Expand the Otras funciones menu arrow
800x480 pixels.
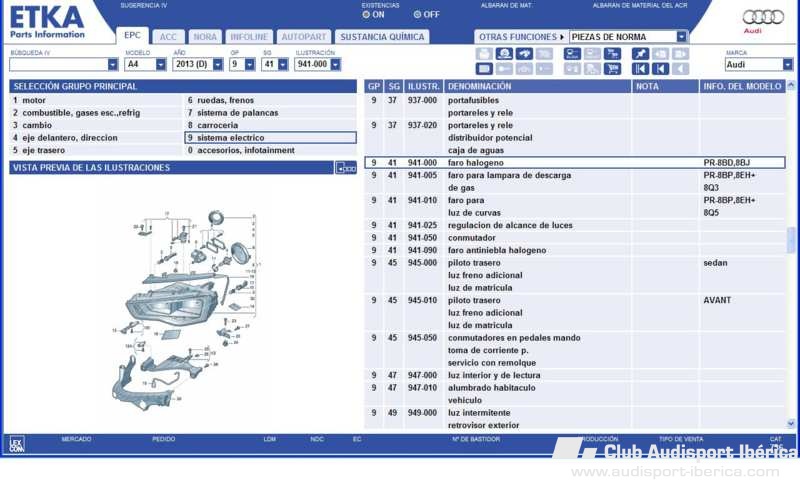[562, 37]
